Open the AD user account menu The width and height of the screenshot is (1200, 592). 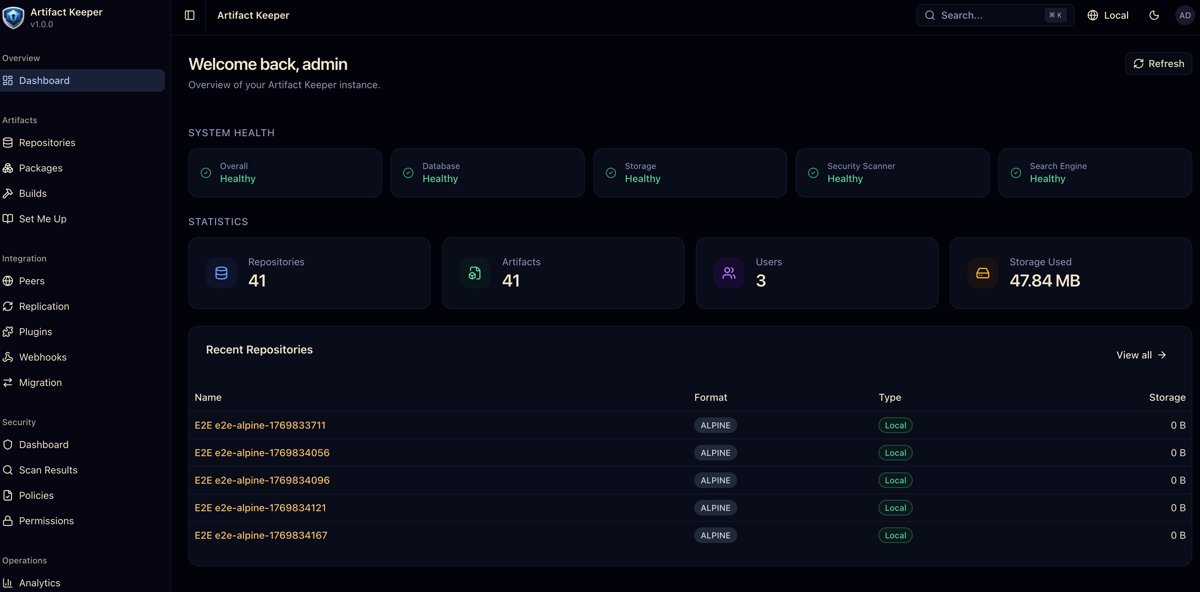tap(1183, 15)
